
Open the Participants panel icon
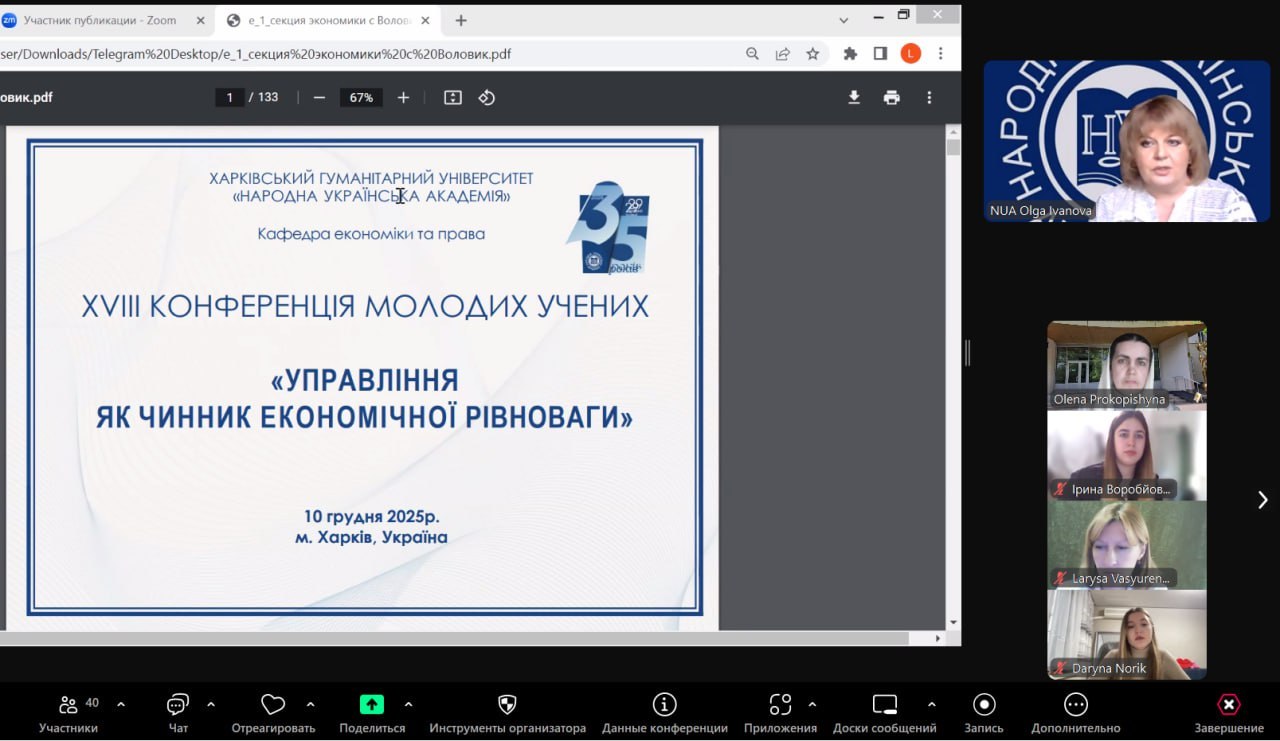(x=68, y=705)
